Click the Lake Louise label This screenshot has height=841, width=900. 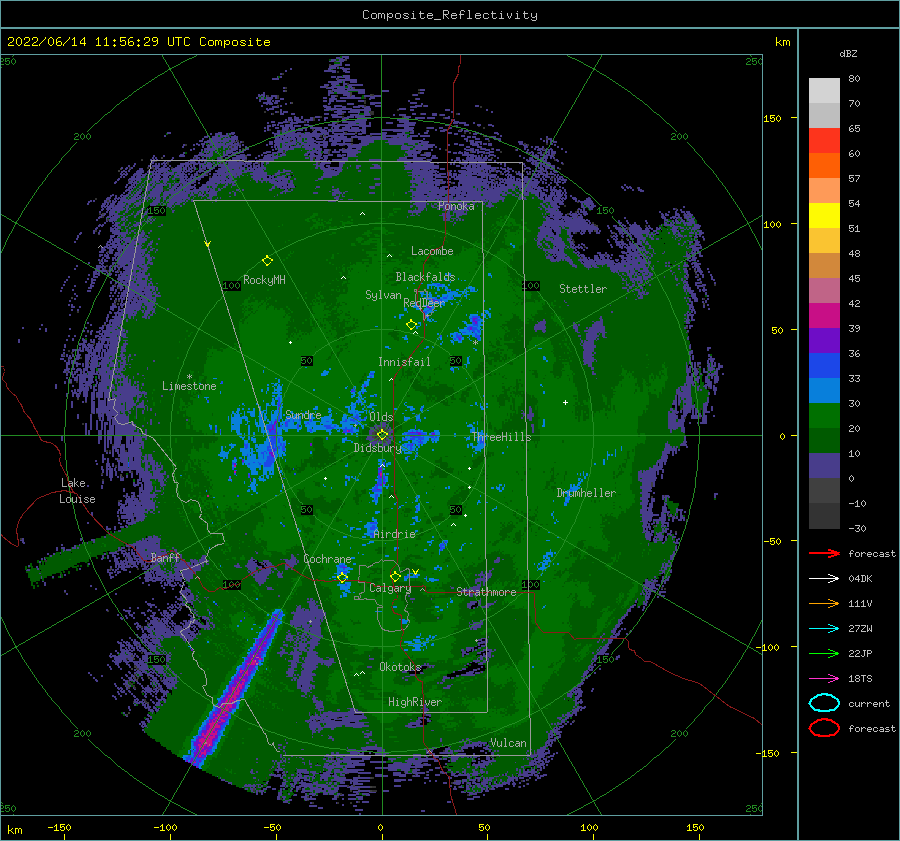coord(77,491)
